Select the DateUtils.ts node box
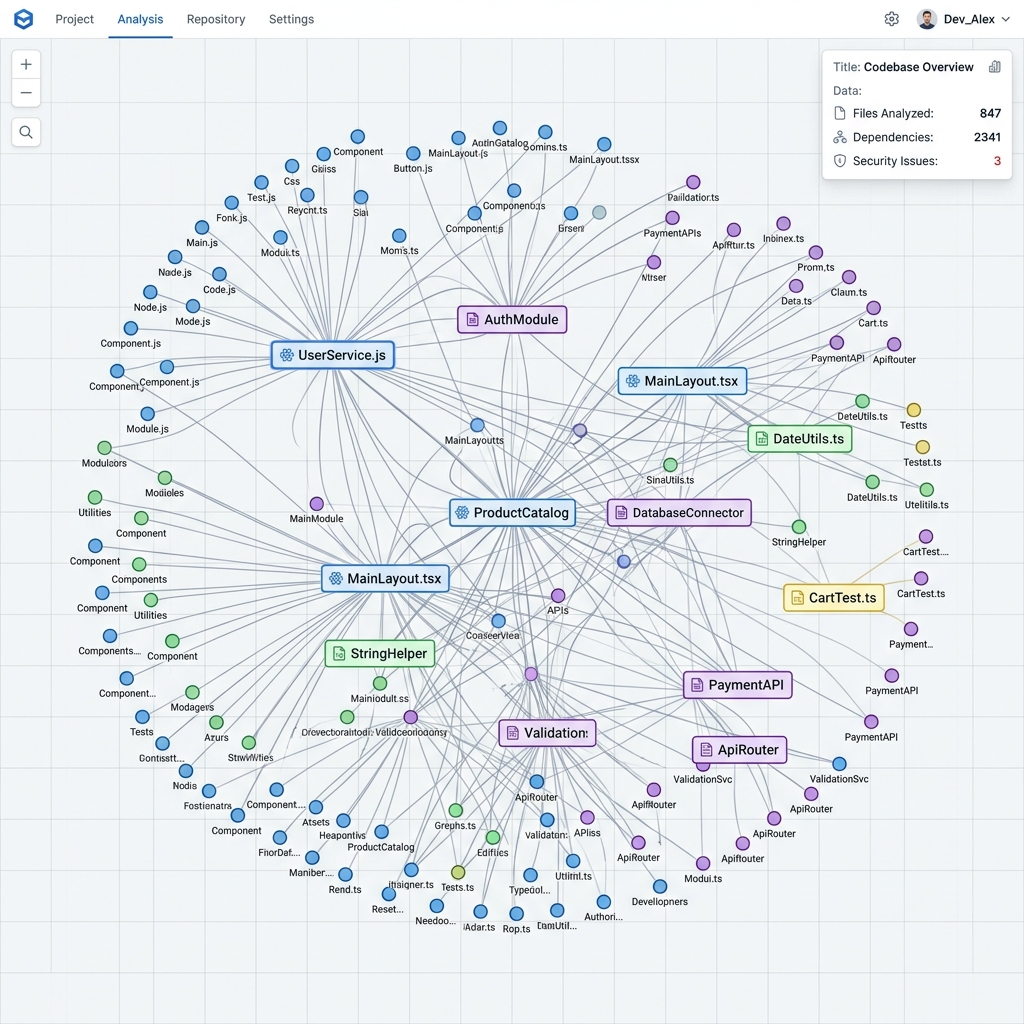Viewport: 1024px width, 1024px height. pyautogui.click(x=799, y=439)
